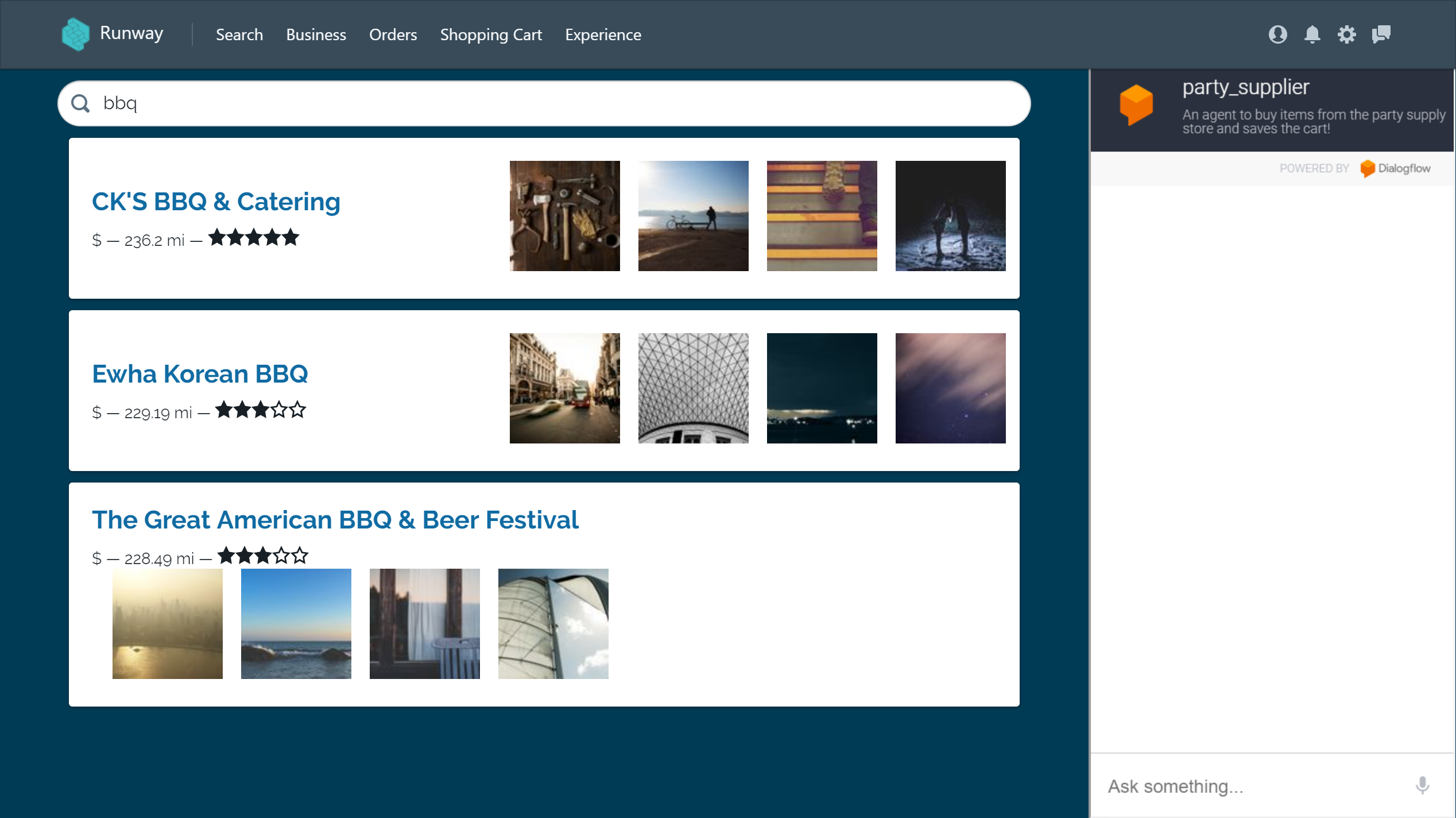Click the bbq search input field
Viewport: 1456px width, 818px height.
tap(551, 103)
